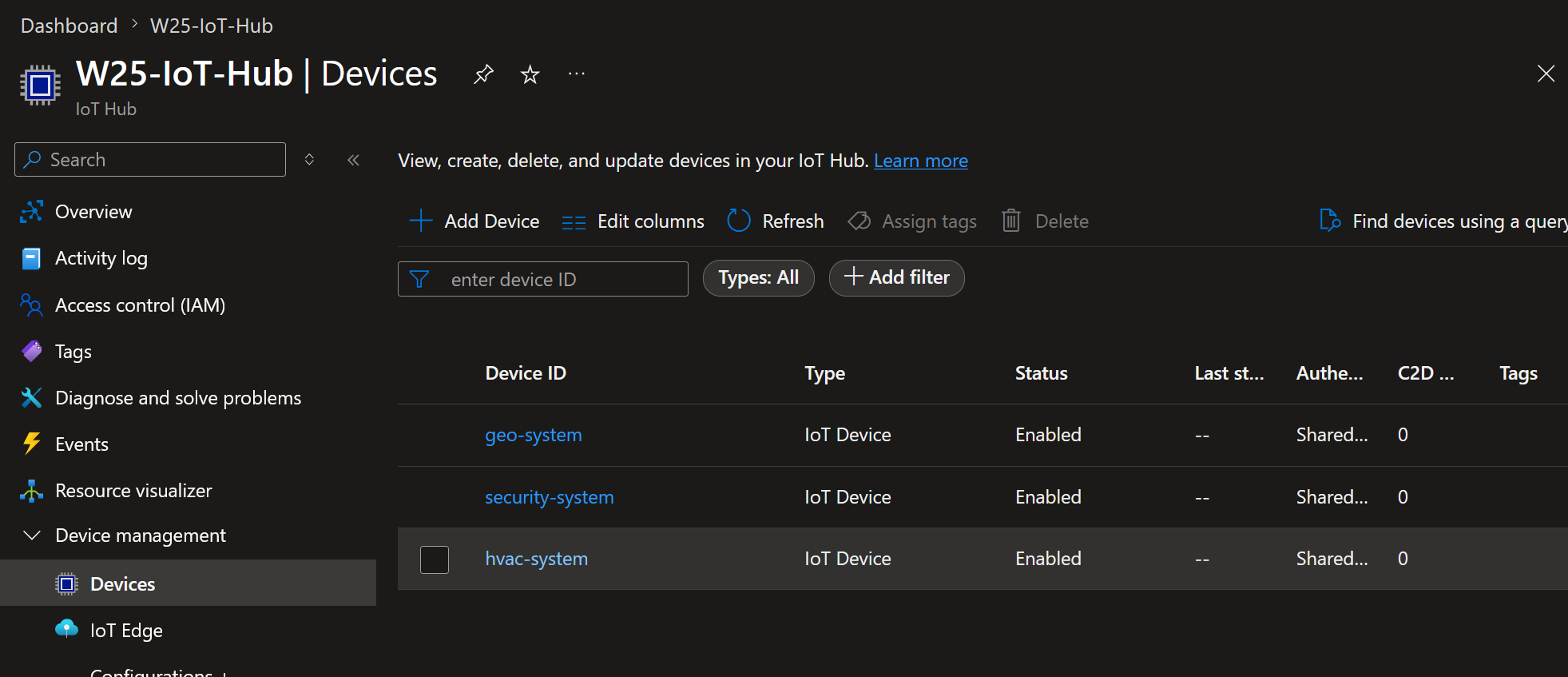Screen dimensions: 1568x677
Task: Open Activity log in the sidebar
Action: pos(101,258)
